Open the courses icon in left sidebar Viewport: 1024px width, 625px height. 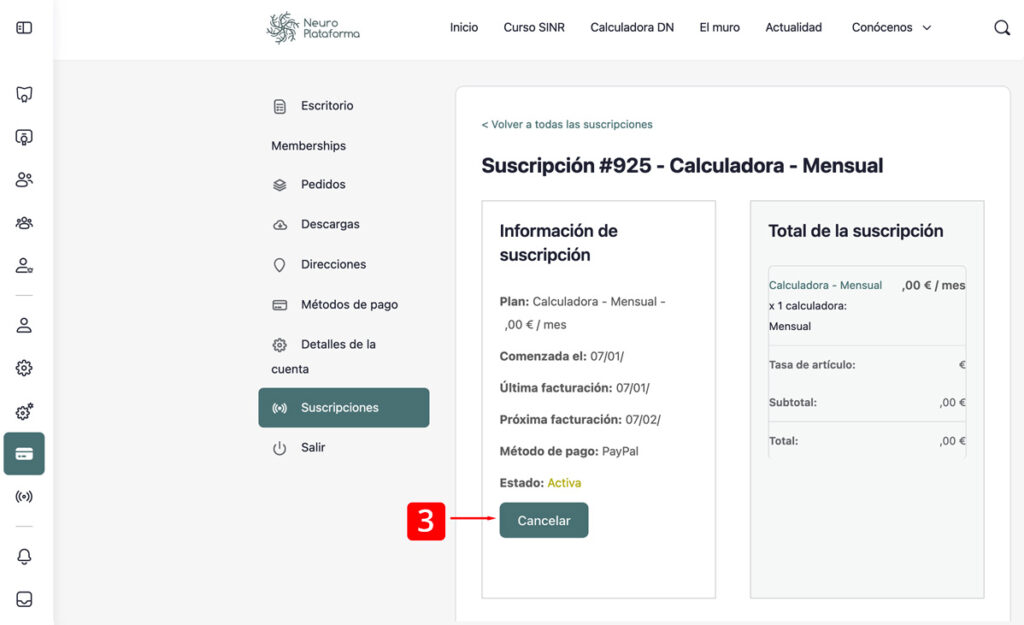(24, 94)
